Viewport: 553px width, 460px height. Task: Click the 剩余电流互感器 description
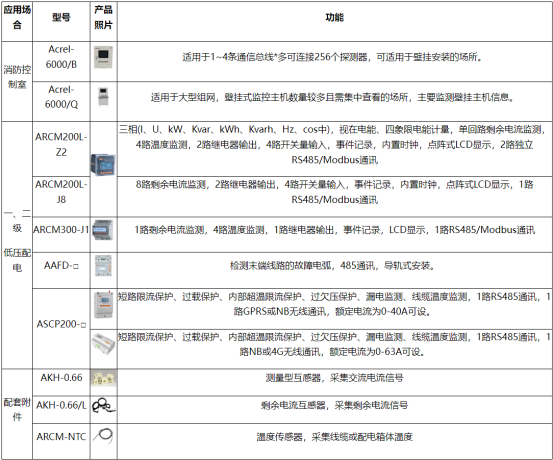pyautogui.click(x=334, y=405)
